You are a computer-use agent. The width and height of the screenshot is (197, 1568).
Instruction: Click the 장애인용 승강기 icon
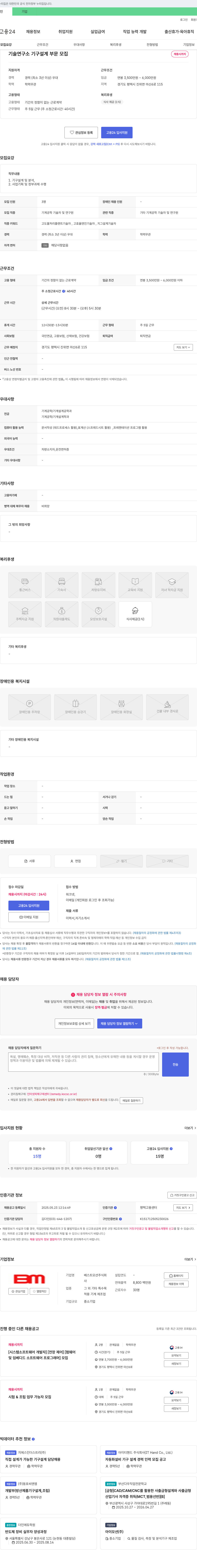(75, 707)
